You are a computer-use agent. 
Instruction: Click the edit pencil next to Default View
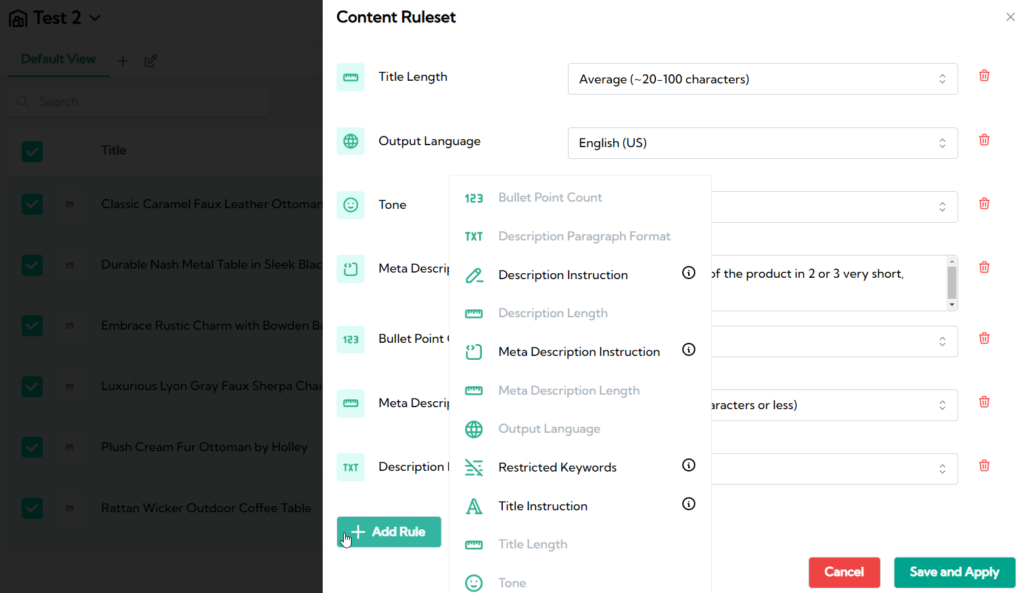click(x=151, y=61)
